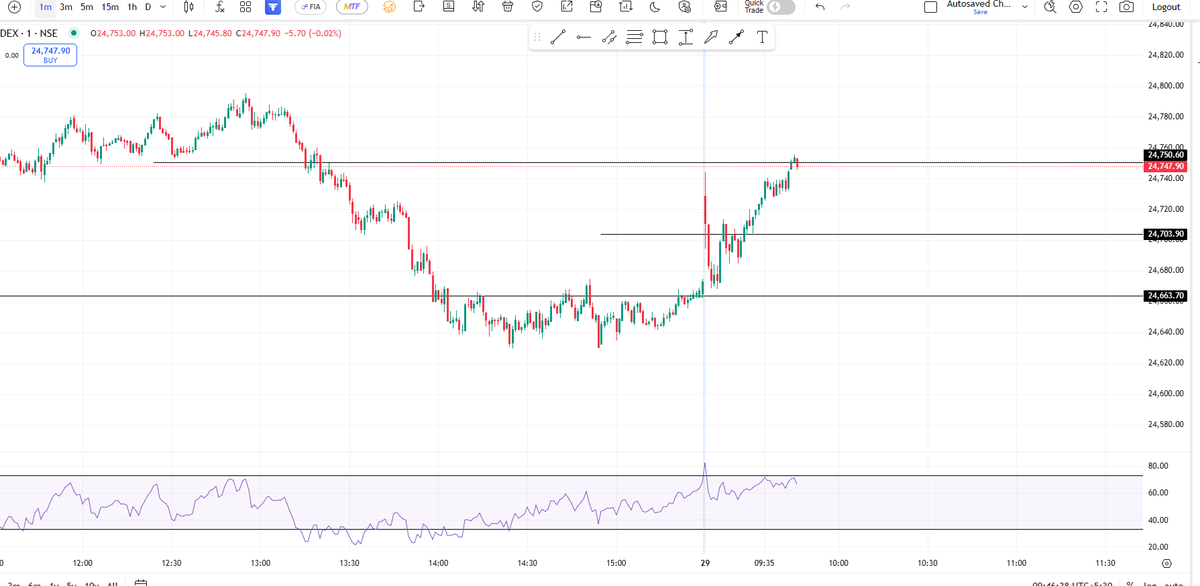Select the arrow marker drawing tool

pos(711,38)
